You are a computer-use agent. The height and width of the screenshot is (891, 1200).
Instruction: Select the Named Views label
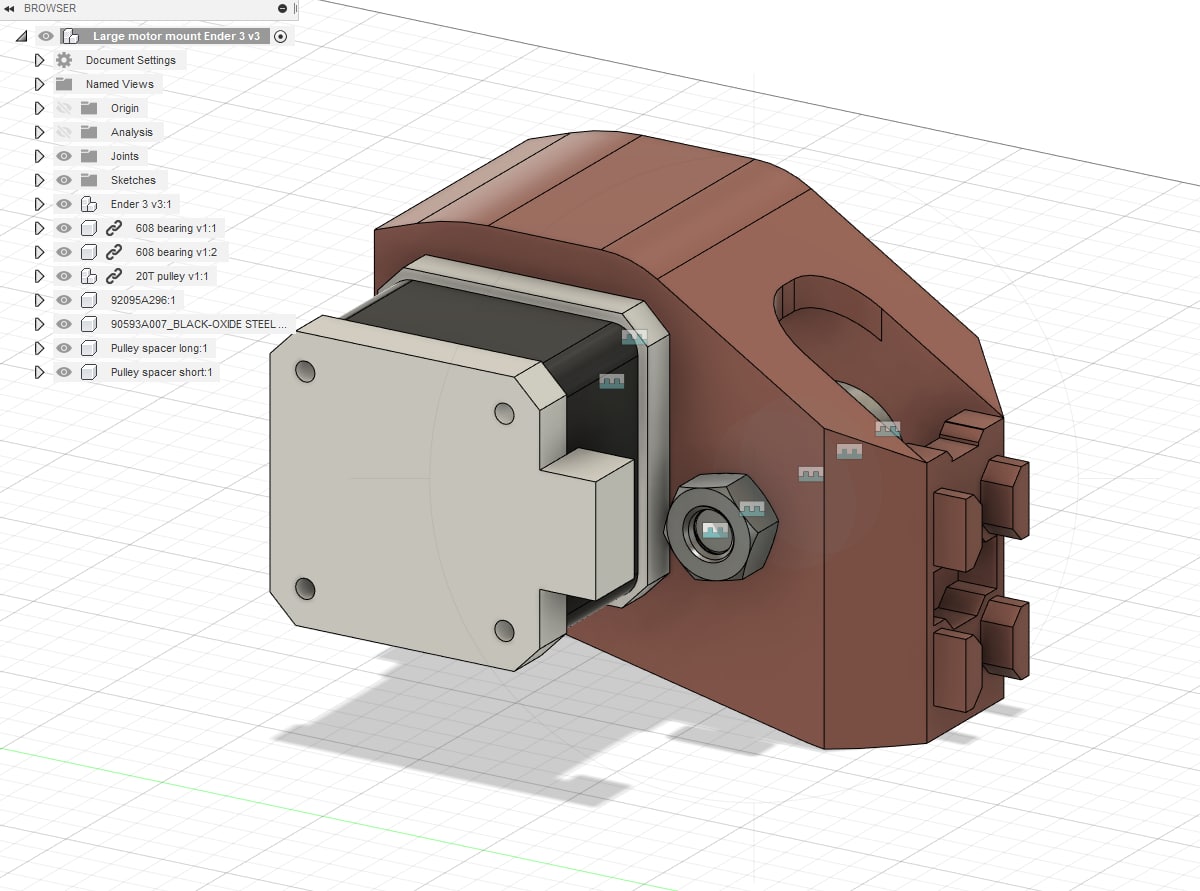(x=119, y=84)
